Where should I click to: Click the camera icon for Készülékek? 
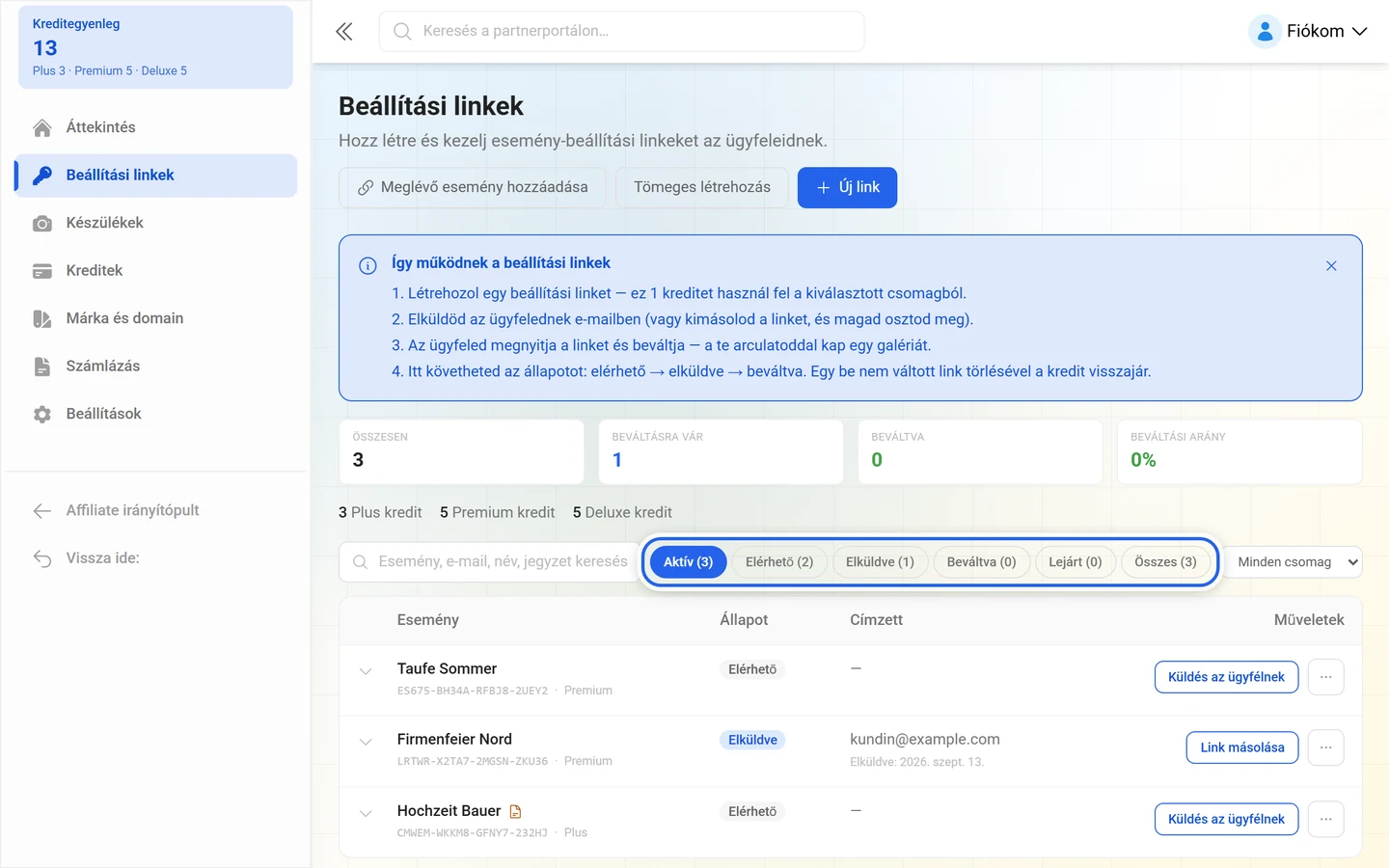42,224
